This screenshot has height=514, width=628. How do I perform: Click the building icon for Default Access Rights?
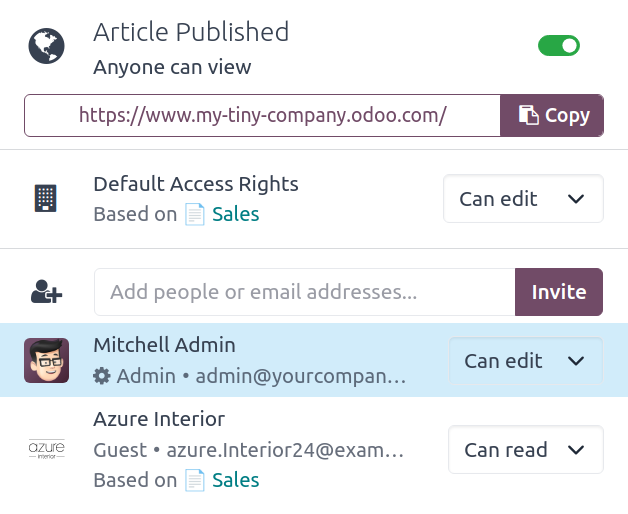(46, 198)
